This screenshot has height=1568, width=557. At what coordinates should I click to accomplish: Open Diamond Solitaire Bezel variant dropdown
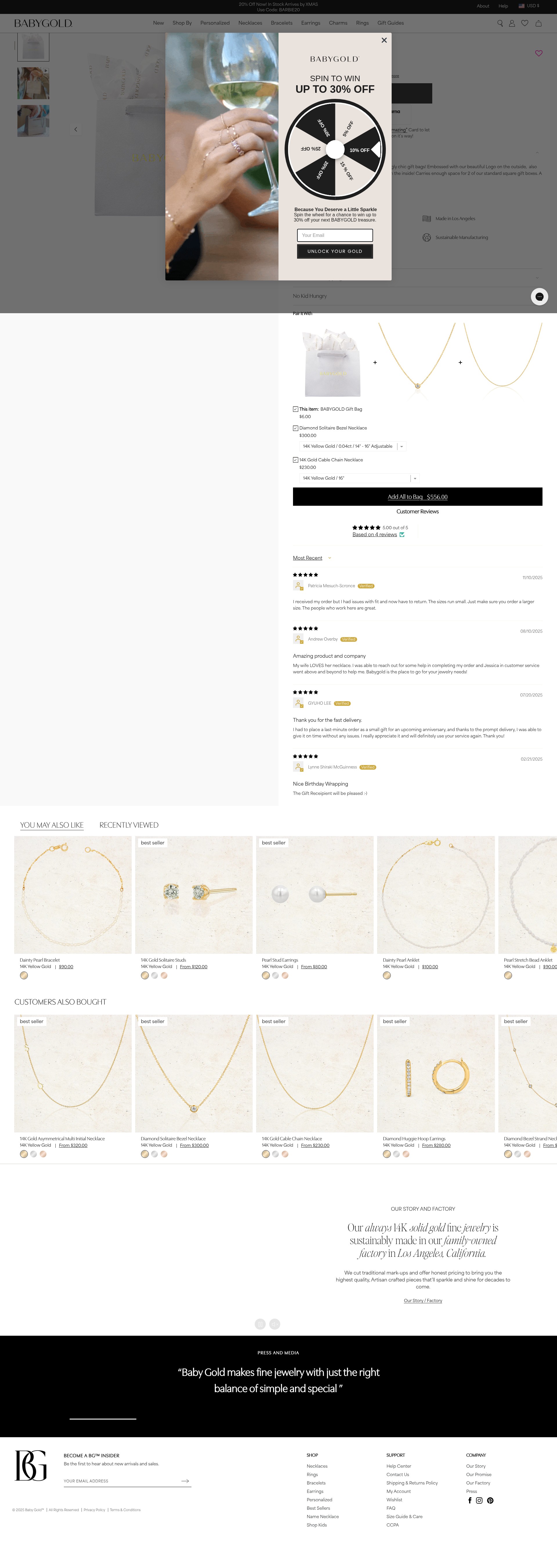[352, 446]
